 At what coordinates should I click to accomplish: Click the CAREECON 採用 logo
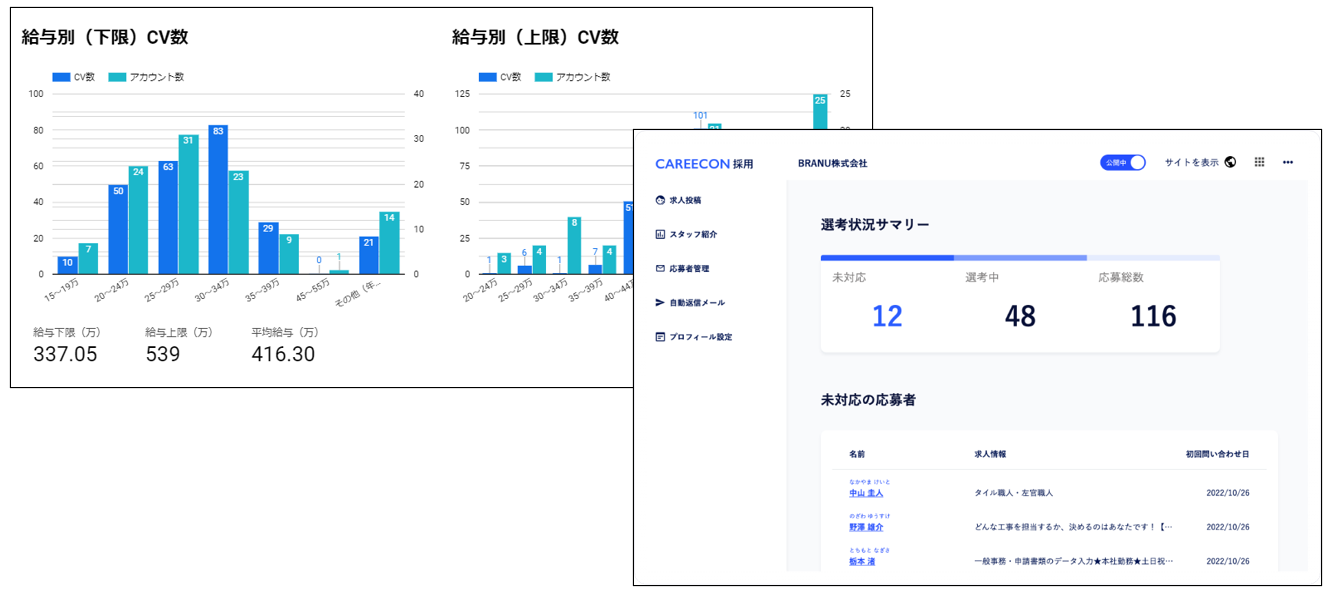(x=704, y=163)
